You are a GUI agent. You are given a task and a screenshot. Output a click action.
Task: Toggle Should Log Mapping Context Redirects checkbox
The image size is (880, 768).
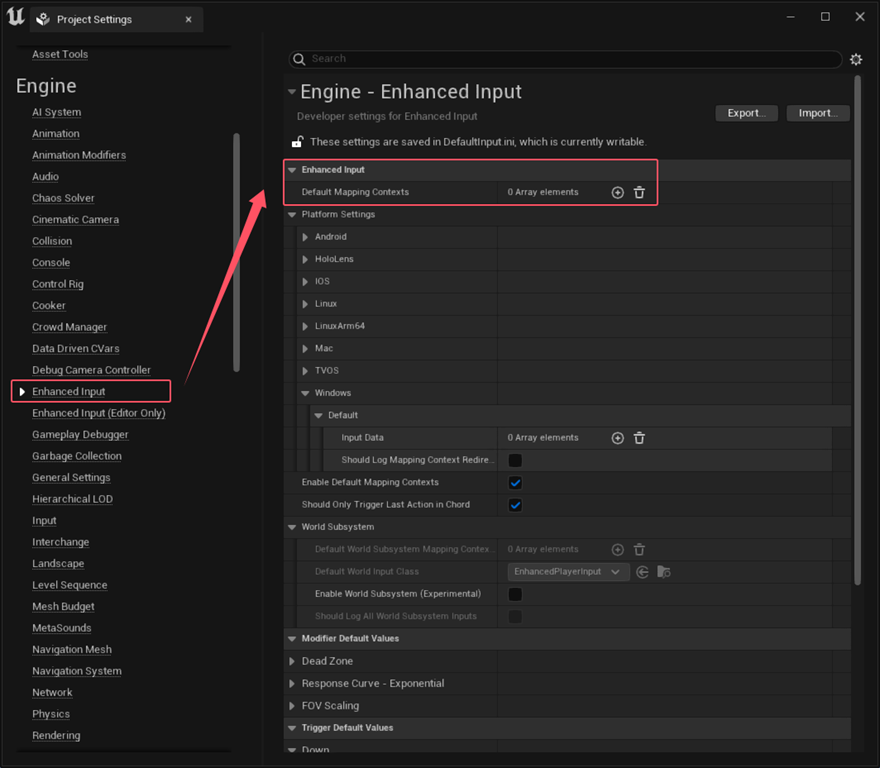[x=515, y=460]
